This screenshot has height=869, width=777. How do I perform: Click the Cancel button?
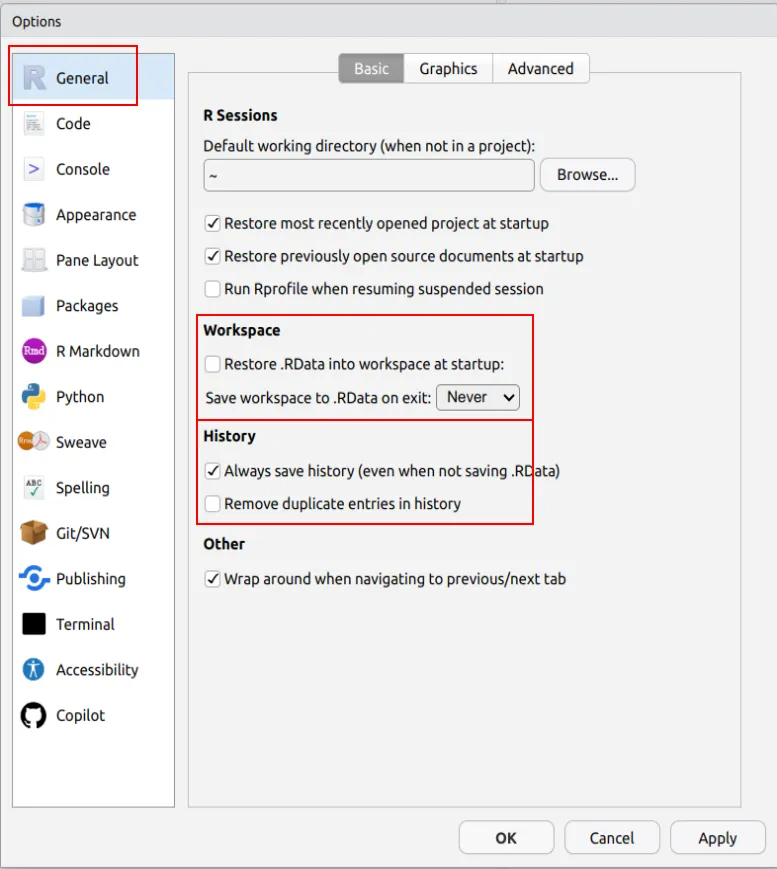coord(611,838)
